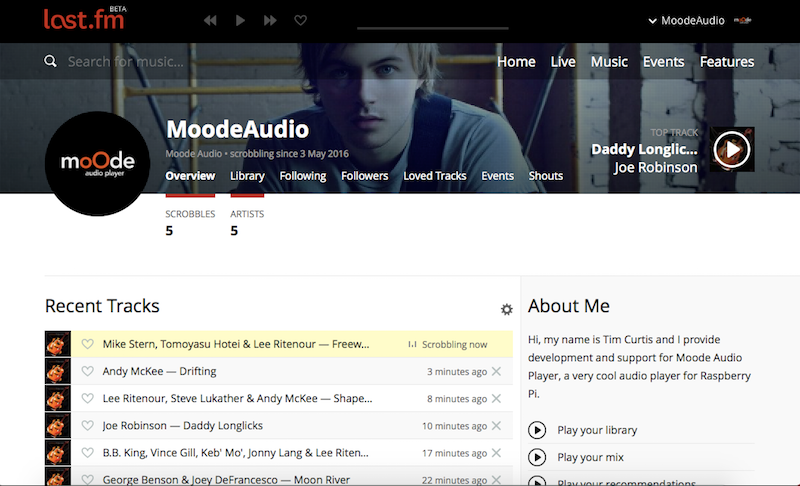Click the Last.fm logo
Screen dimensions: 800x486
[x=84, y=19]
